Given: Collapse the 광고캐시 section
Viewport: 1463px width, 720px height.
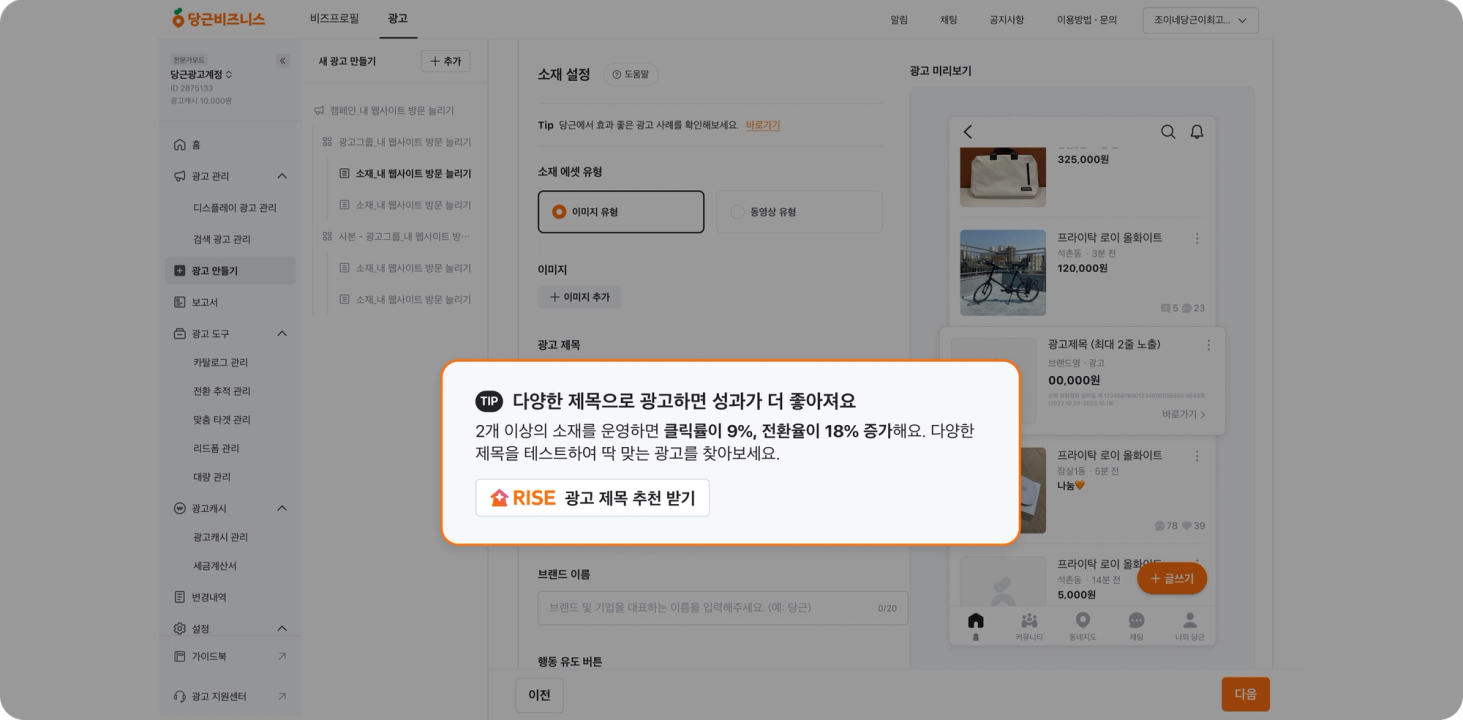Looking at the screenshot, I should 282,508.
